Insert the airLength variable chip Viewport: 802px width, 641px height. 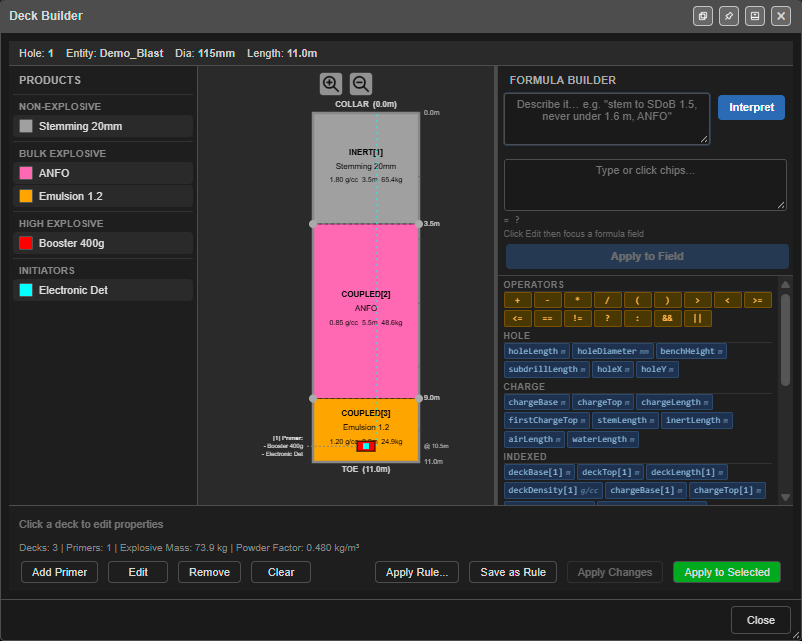(534, 439)
